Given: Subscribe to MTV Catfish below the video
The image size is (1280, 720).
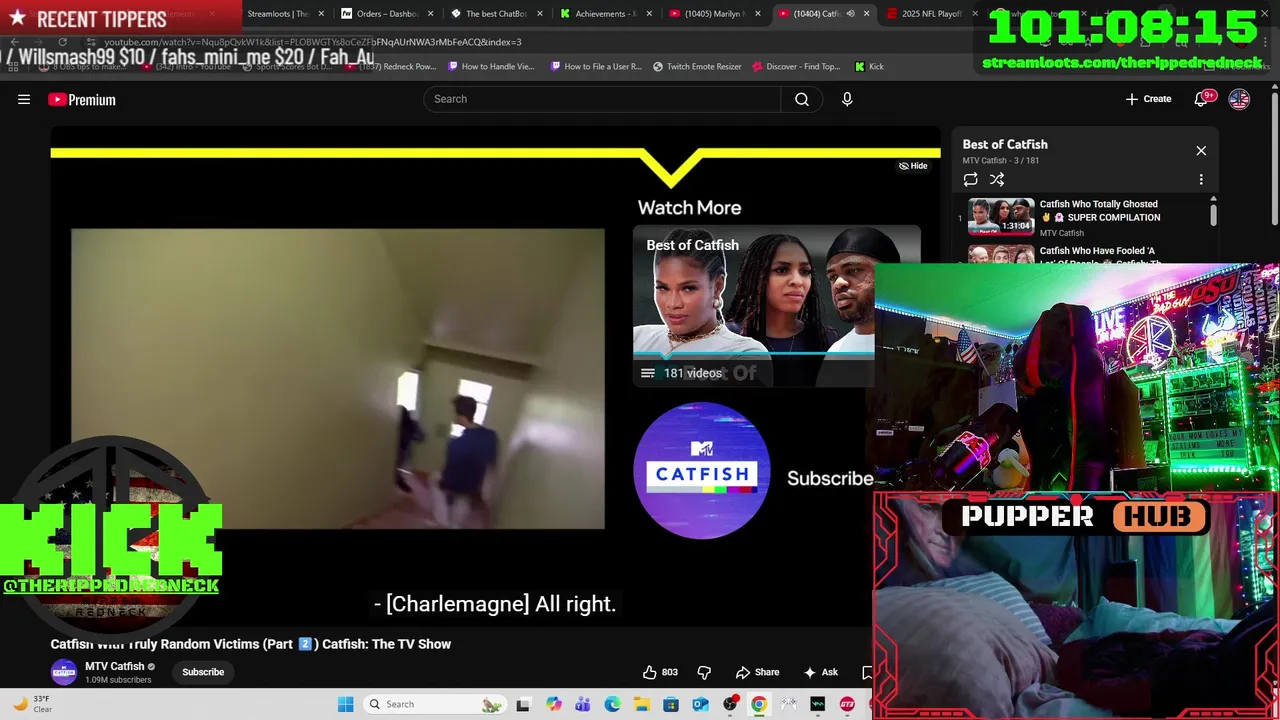Looking at the screenshot, I should point(203,672).
